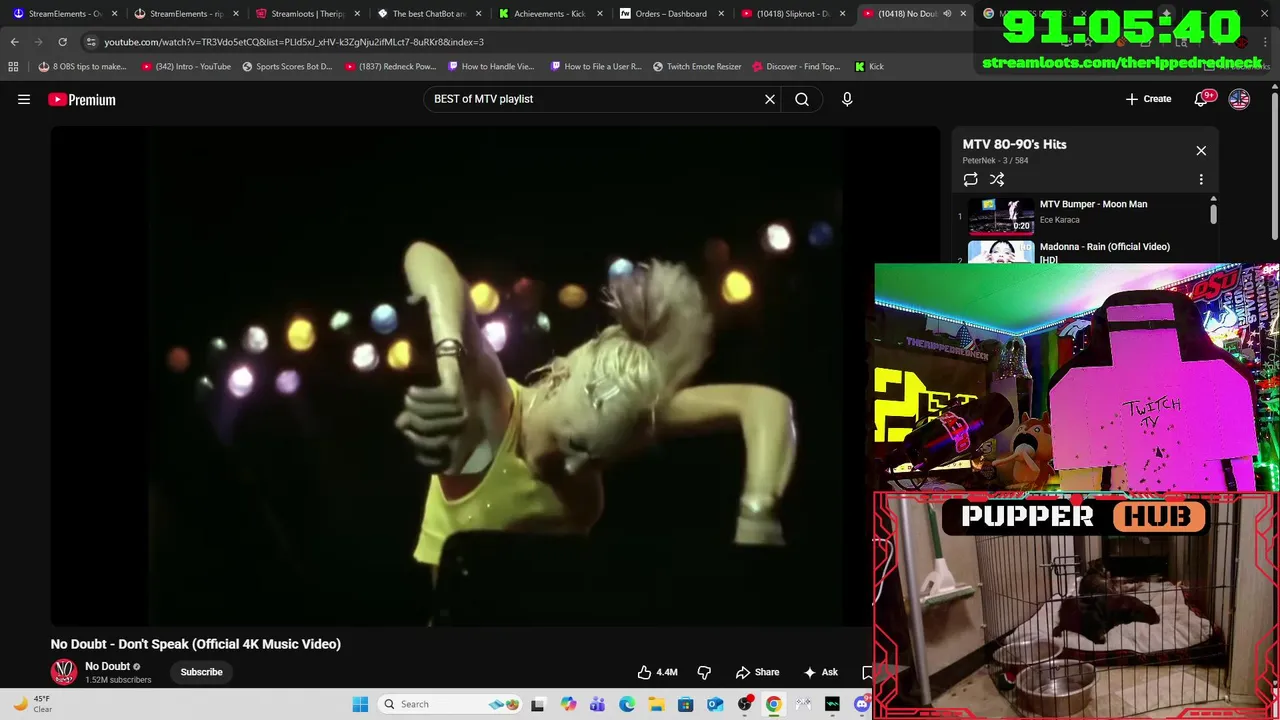View site information icon in address bar
The height and width of the screenshot is (720, 1280).
[x=92, y=42]
